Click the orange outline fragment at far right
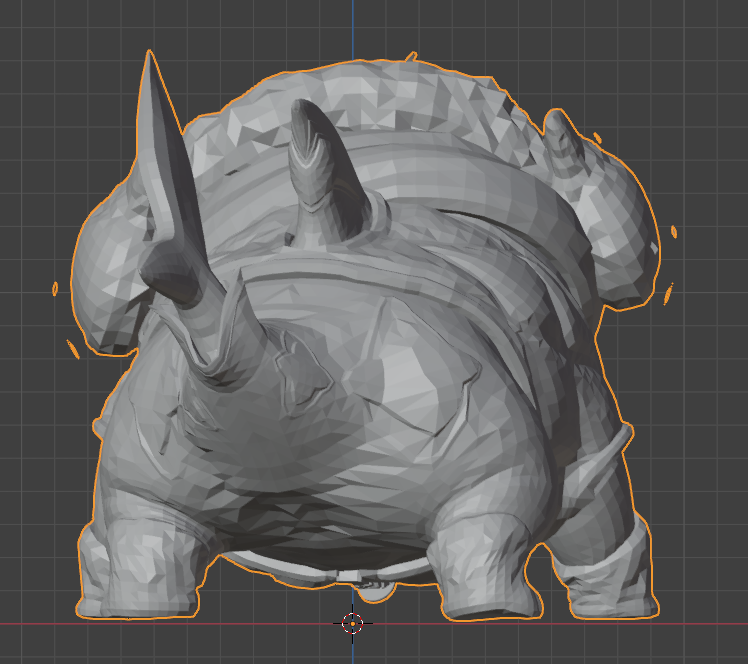The width and height of the screenshot is (748, 664). pos(674,232)
